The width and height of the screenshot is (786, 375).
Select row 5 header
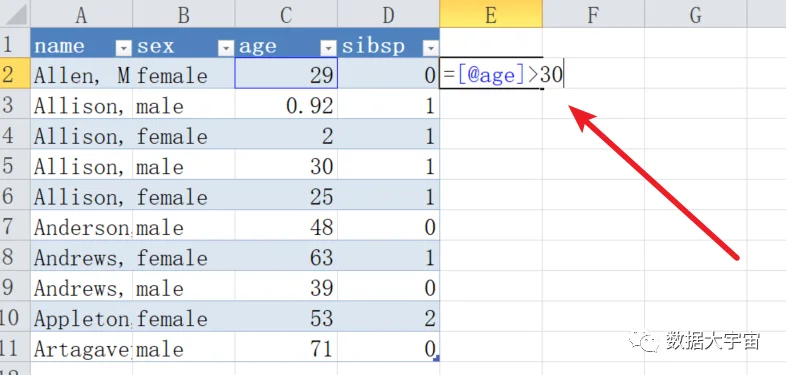(x=15, y=164)
